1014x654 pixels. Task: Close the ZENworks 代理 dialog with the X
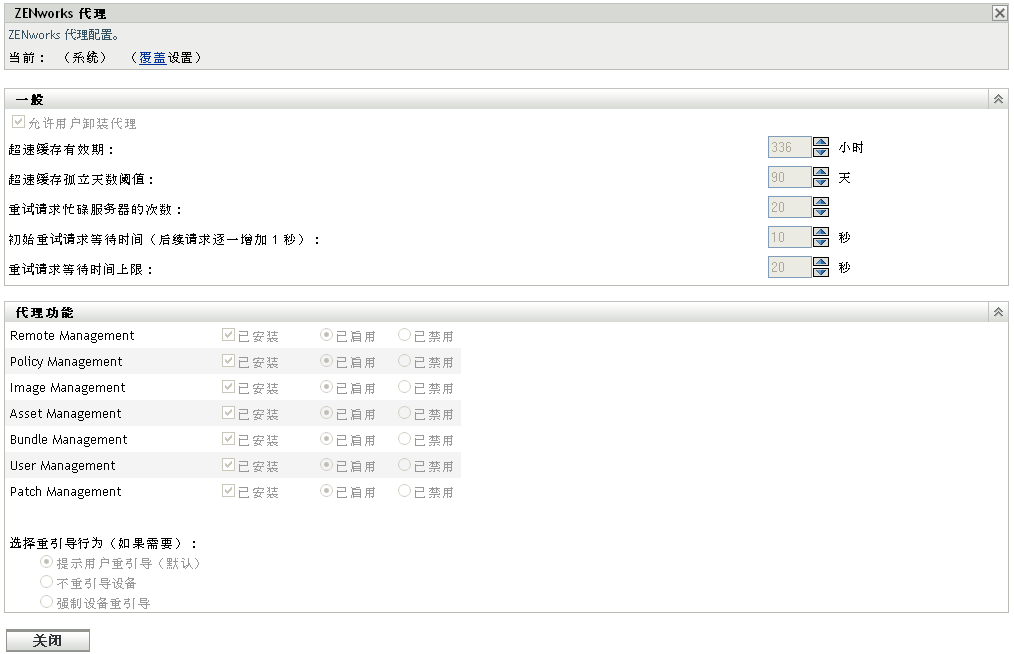pyautogui.click(x=1002, y=13)
